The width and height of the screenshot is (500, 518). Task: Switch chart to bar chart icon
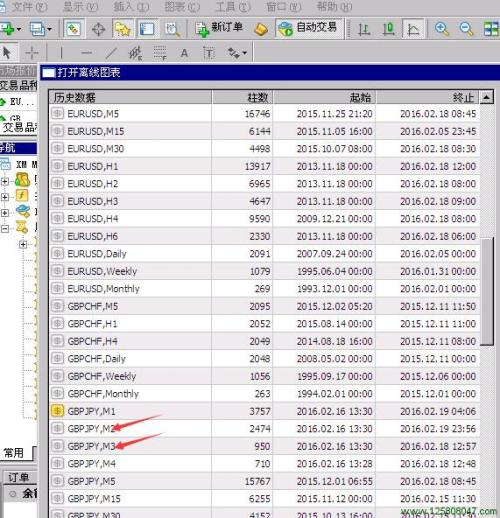pyautogui.click(x=364, y=29)
